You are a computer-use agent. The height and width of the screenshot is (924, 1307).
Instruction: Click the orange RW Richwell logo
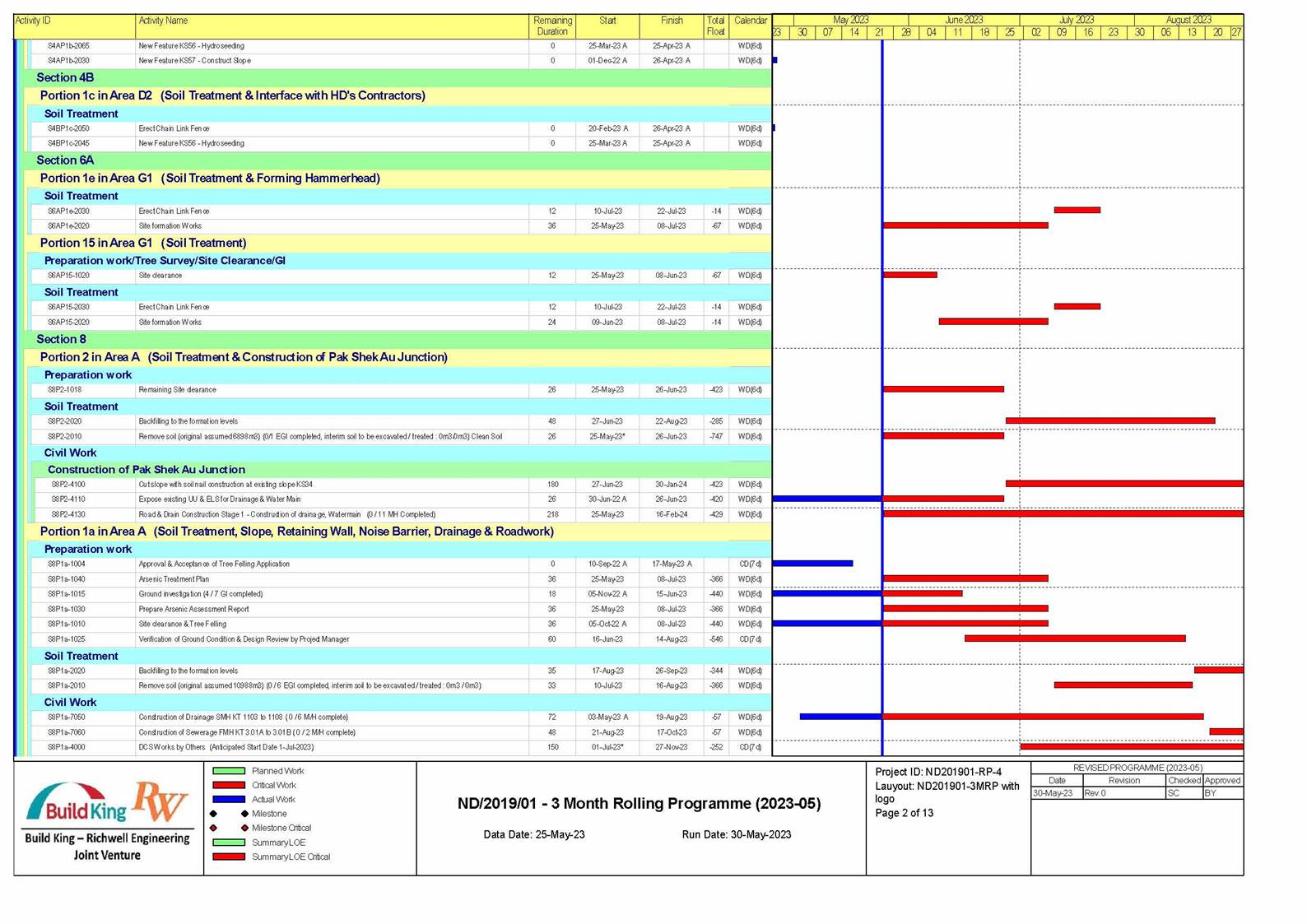pos(161,801)
